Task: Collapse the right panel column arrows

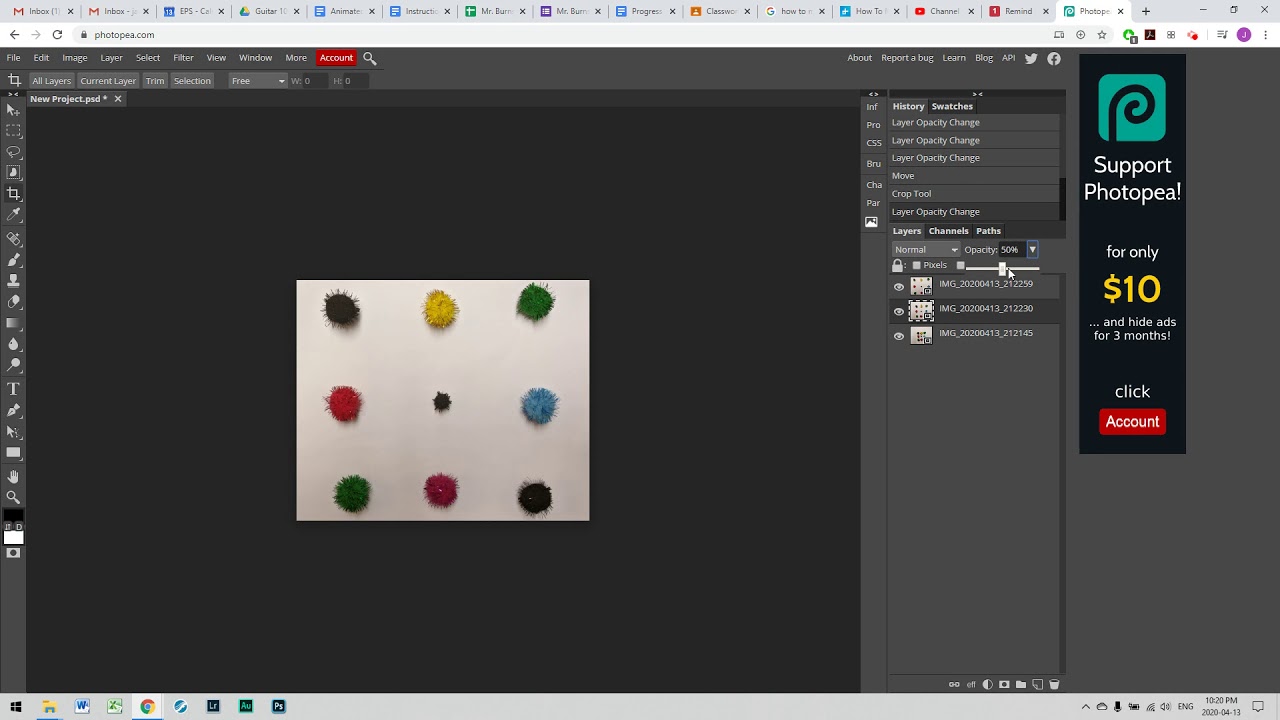Action: coord(977,94)
